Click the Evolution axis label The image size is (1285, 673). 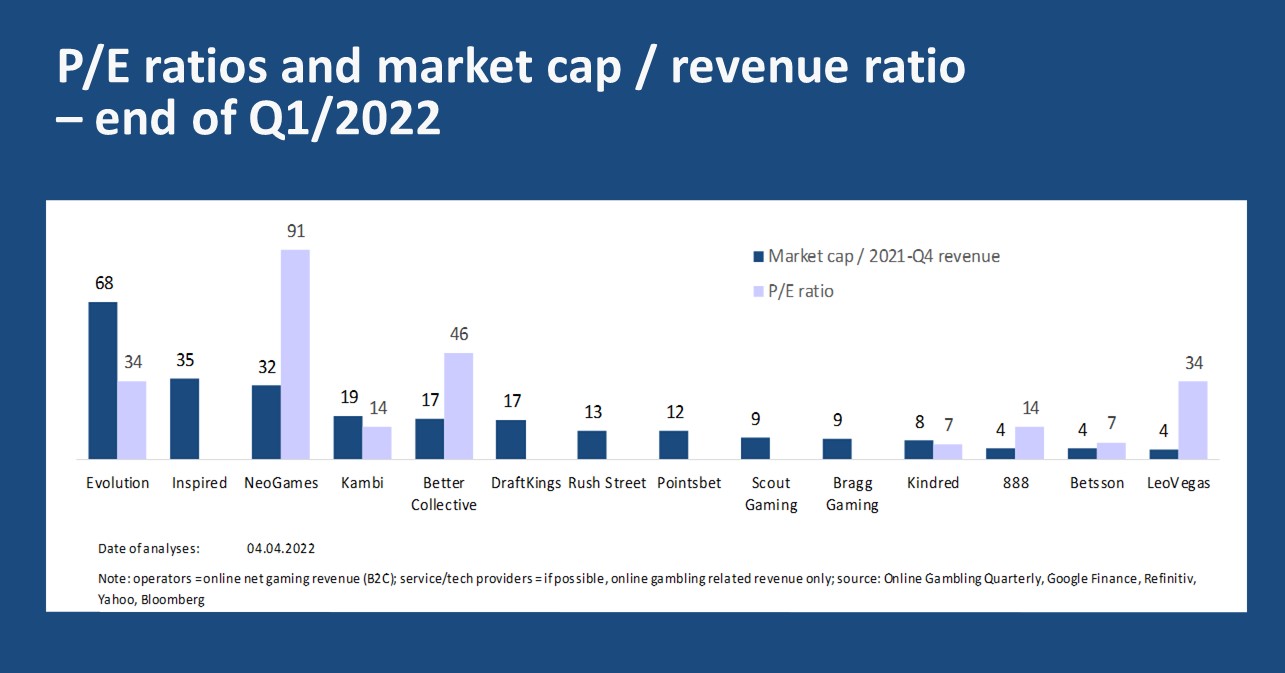click(117, 483)
